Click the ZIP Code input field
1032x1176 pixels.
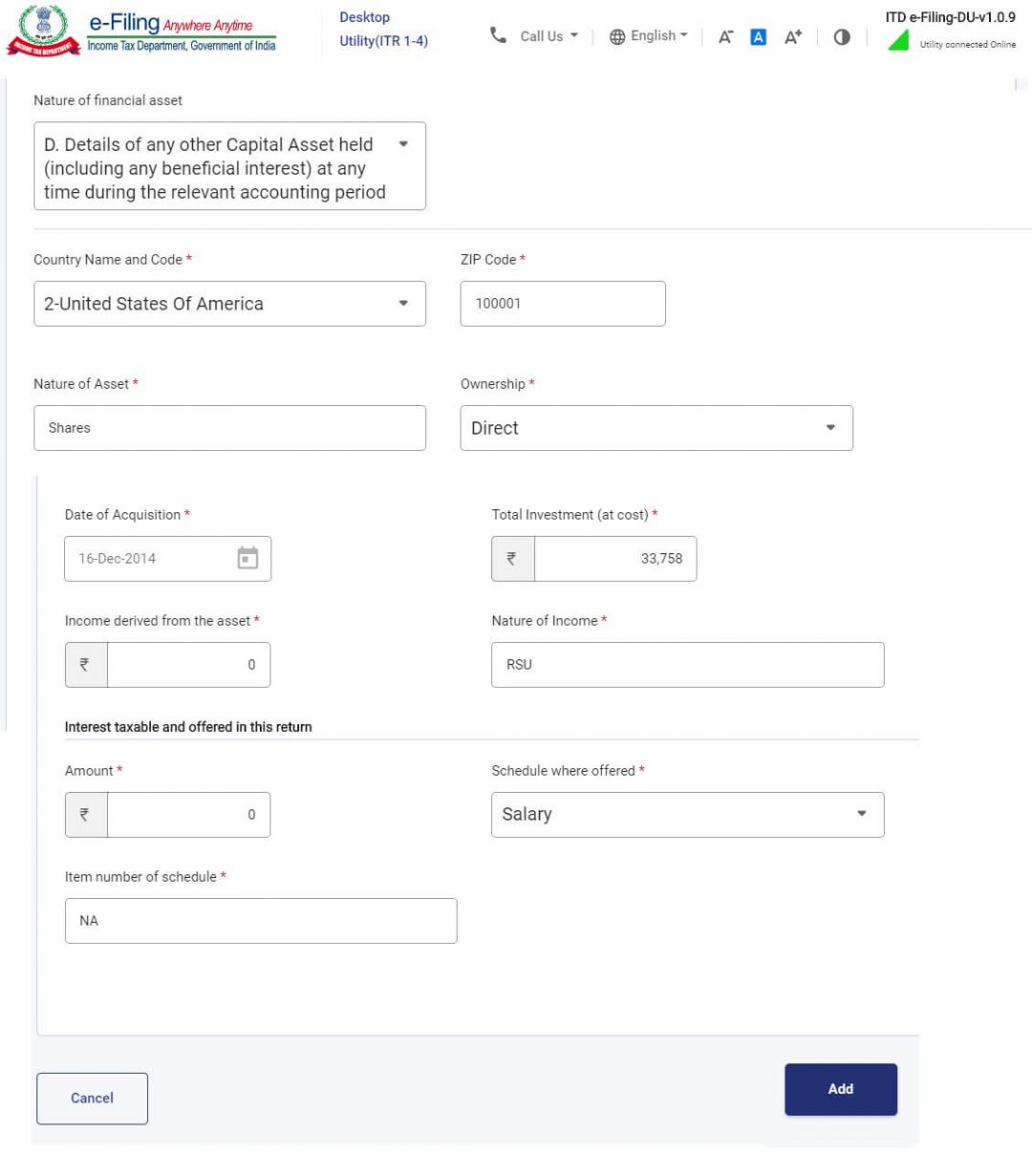pos(563,304)
